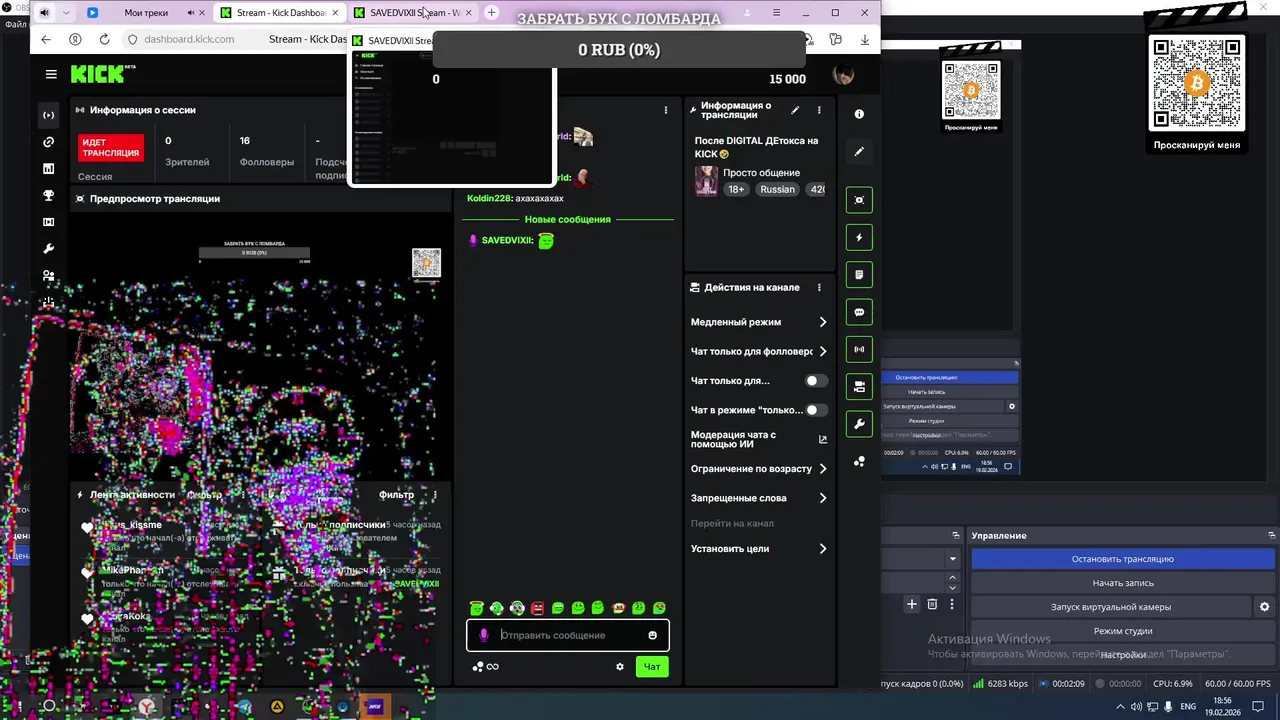The width and height of the screenshot is (1280, 720).
Task: Toggle chat widget in right toolbar
Action: coord(859,312)
